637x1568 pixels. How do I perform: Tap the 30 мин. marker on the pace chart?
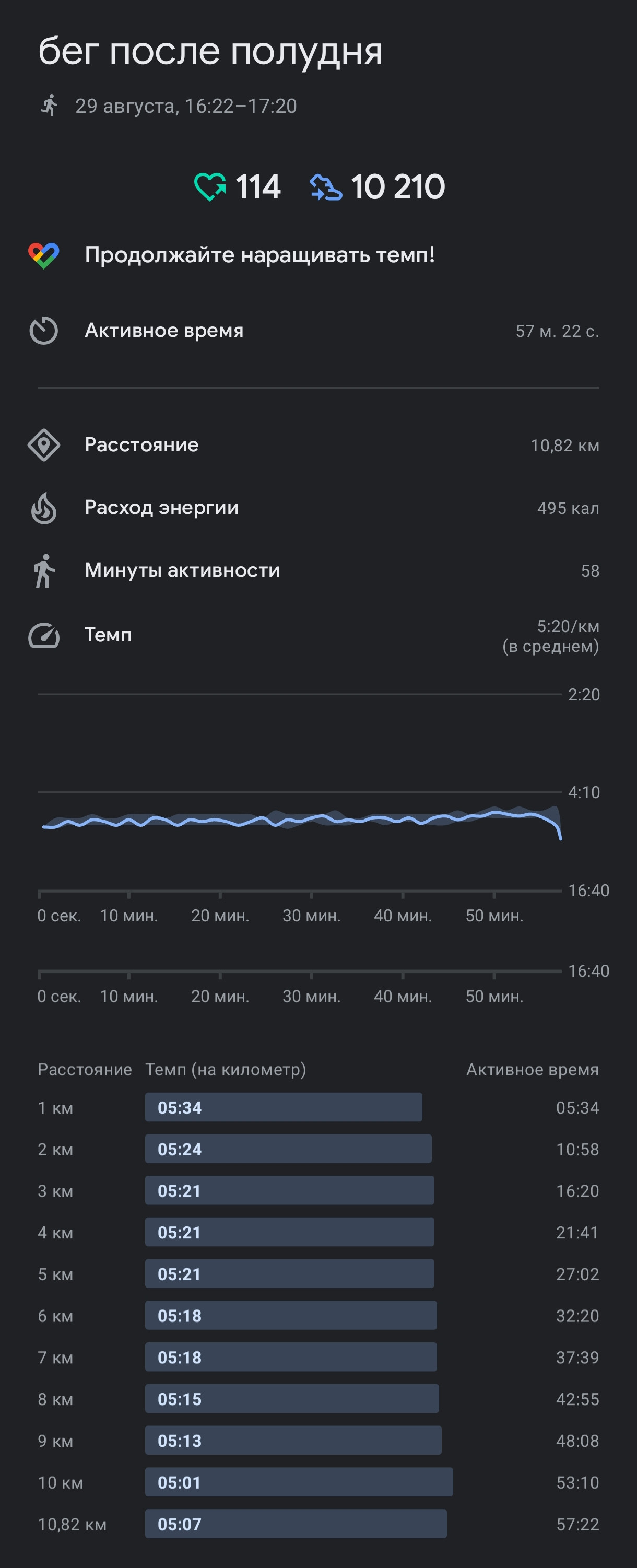coord(311,916)
